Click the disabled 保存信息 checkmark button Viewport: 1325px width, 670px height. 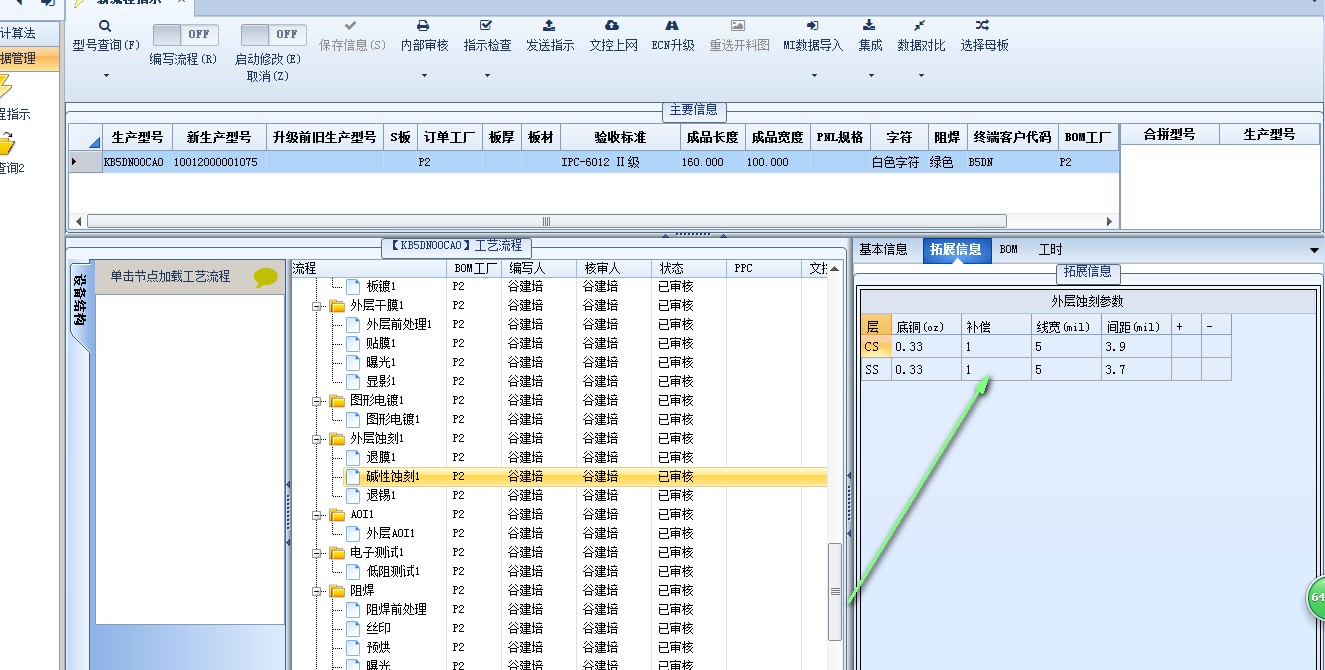350,26
